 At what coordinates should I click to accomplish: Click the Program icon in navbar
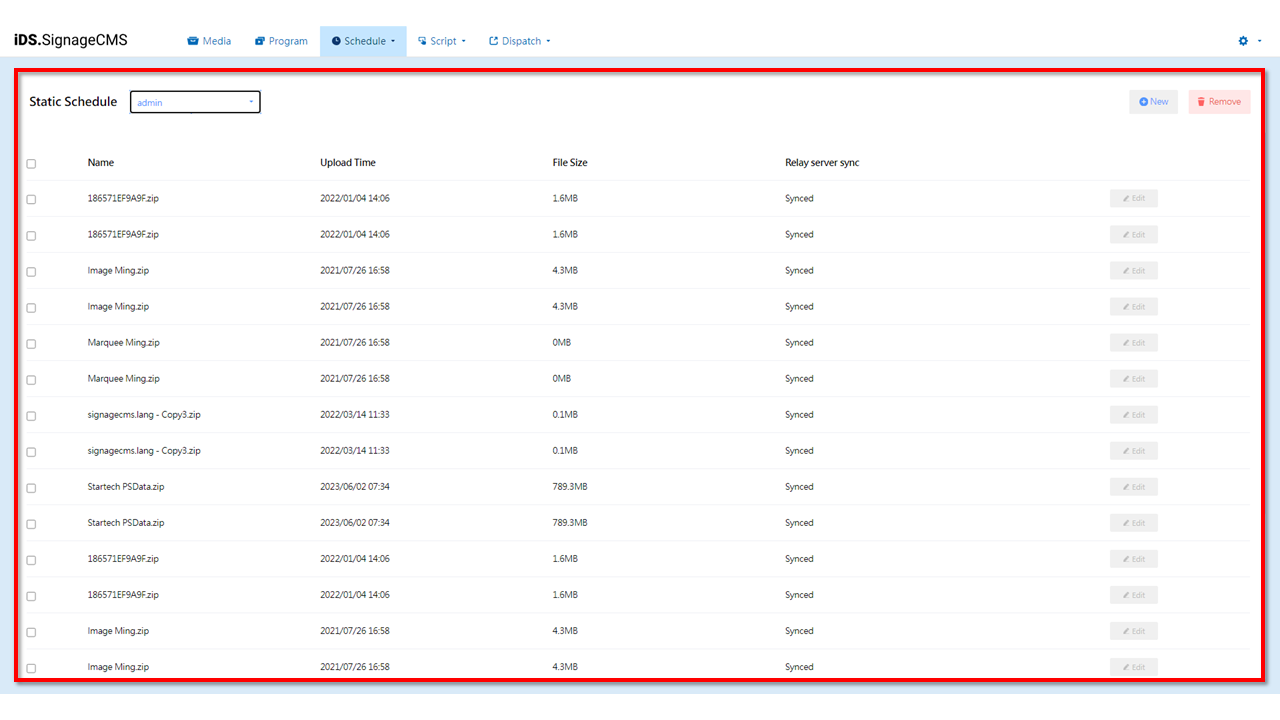tap(260, 41)
